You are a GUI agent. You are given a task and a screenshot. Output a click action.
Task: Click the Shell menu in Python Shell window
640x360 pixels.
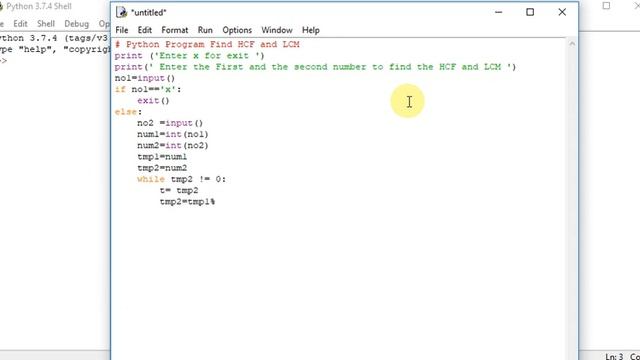coord(46,24)
